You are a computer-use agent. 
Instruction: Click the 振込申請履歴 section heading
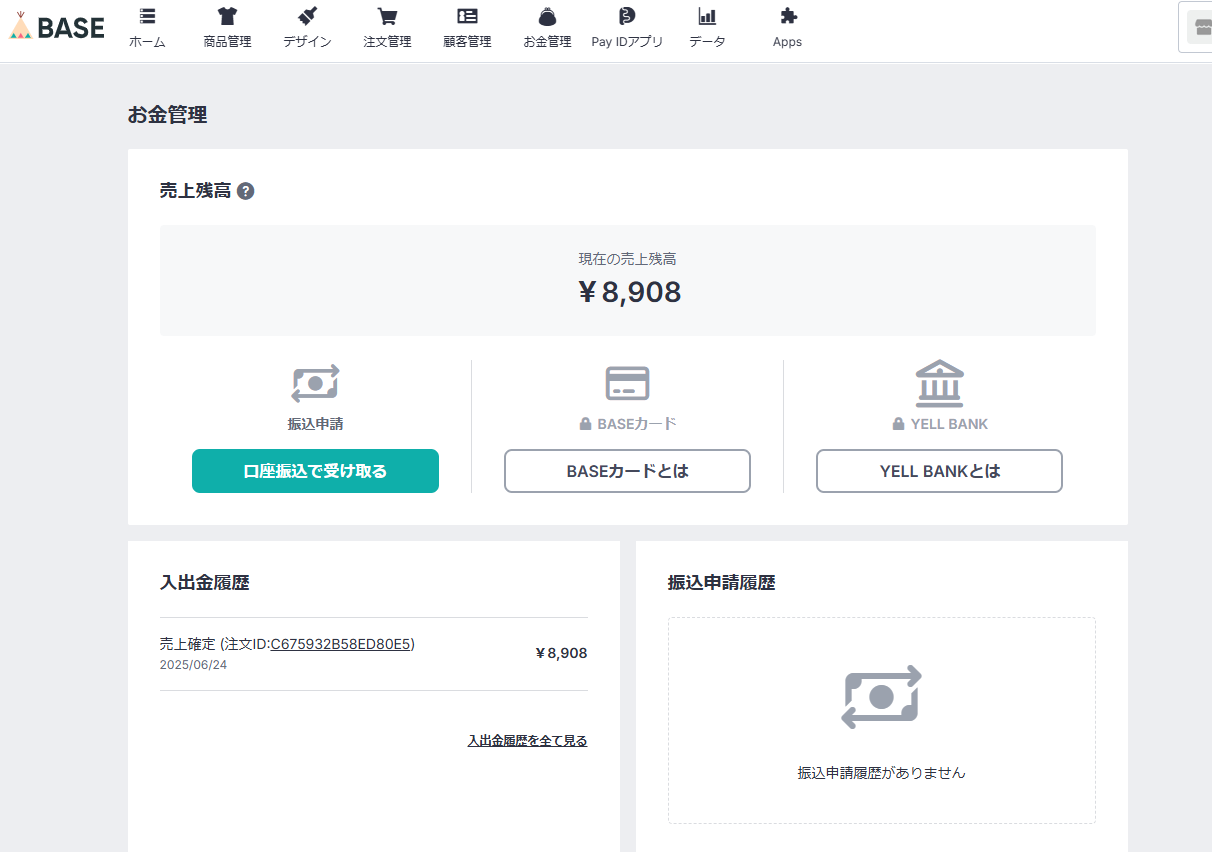click(721, 583)
